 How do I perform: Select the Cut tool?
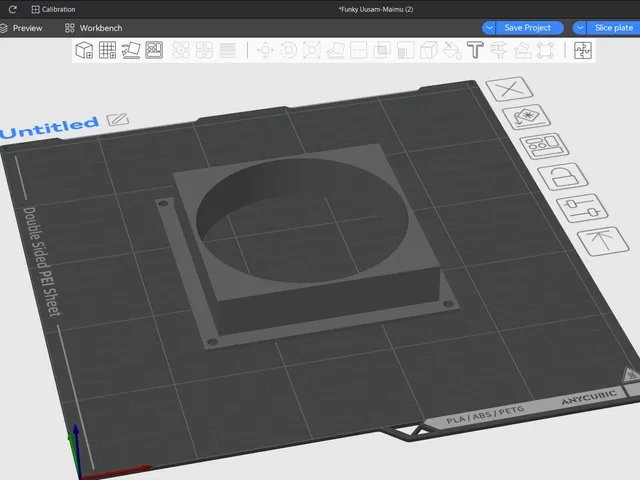pyautogui.click(x=358, y=50)
